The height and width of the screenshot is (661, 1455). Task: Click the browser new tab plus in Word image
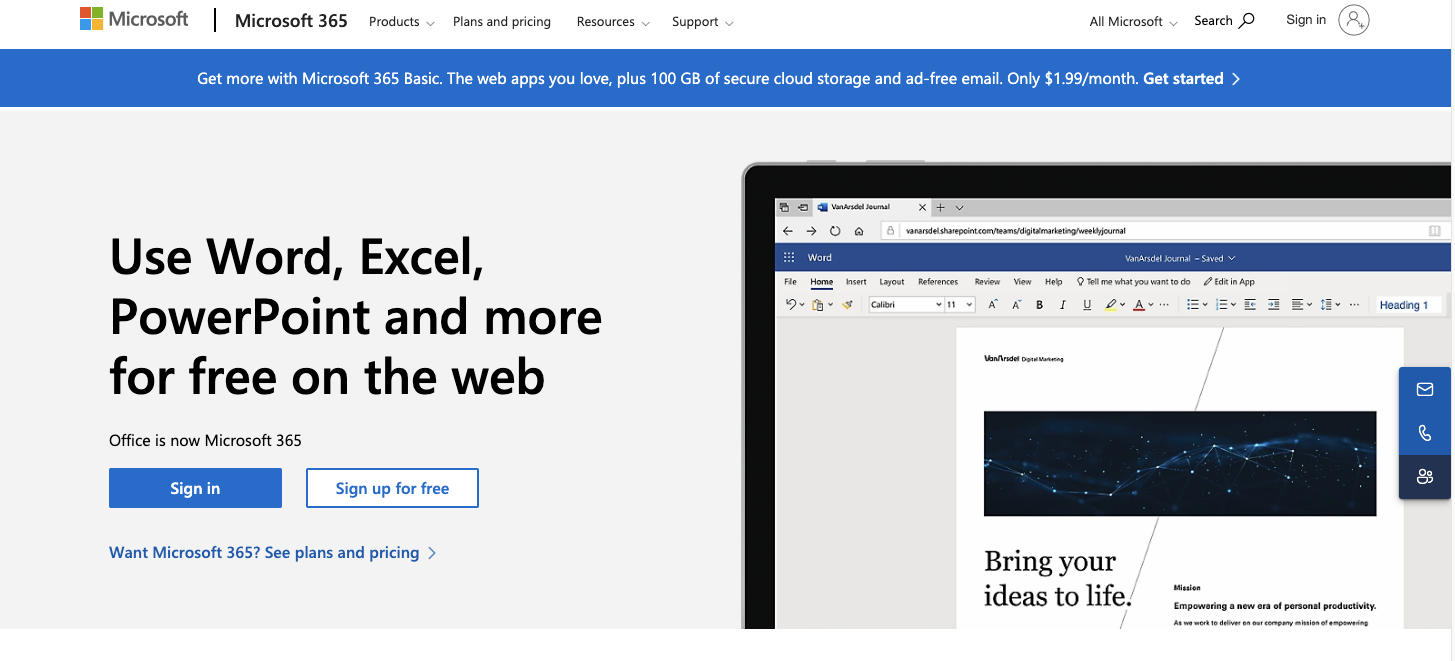coord(940,208)
